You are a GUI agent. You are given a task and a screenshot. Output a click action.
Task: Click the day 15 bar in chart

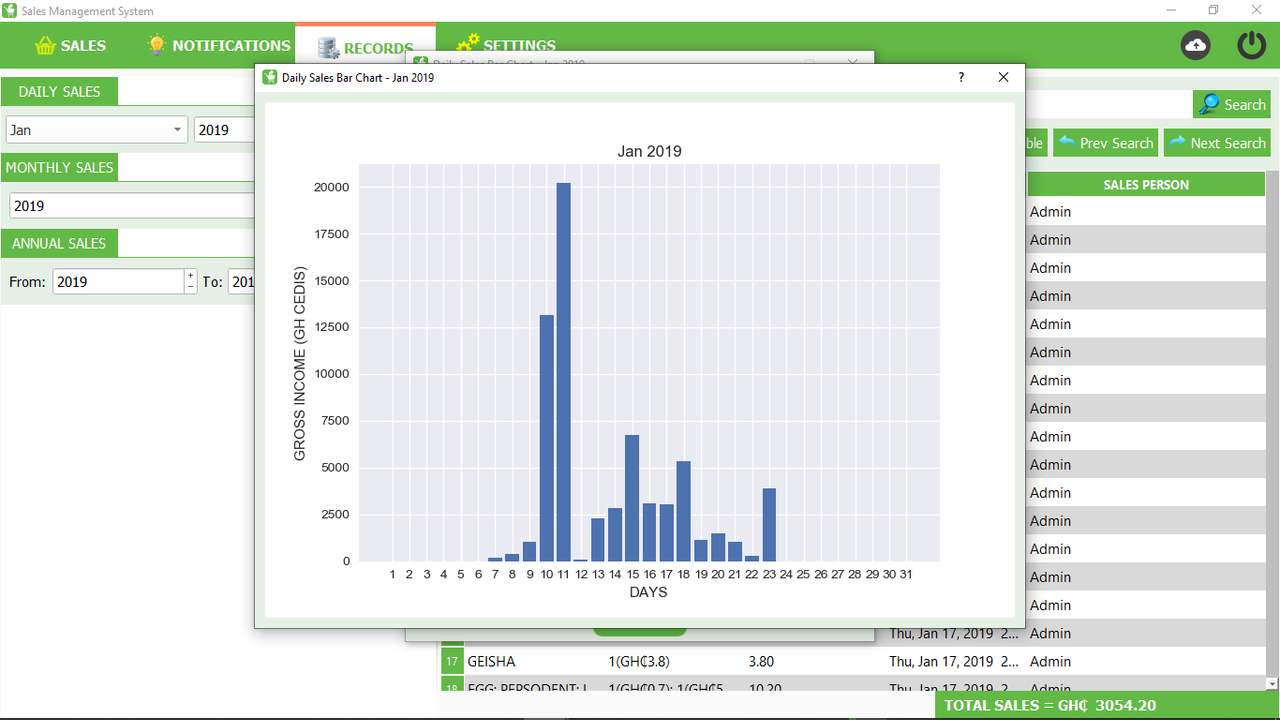(632, 498)
